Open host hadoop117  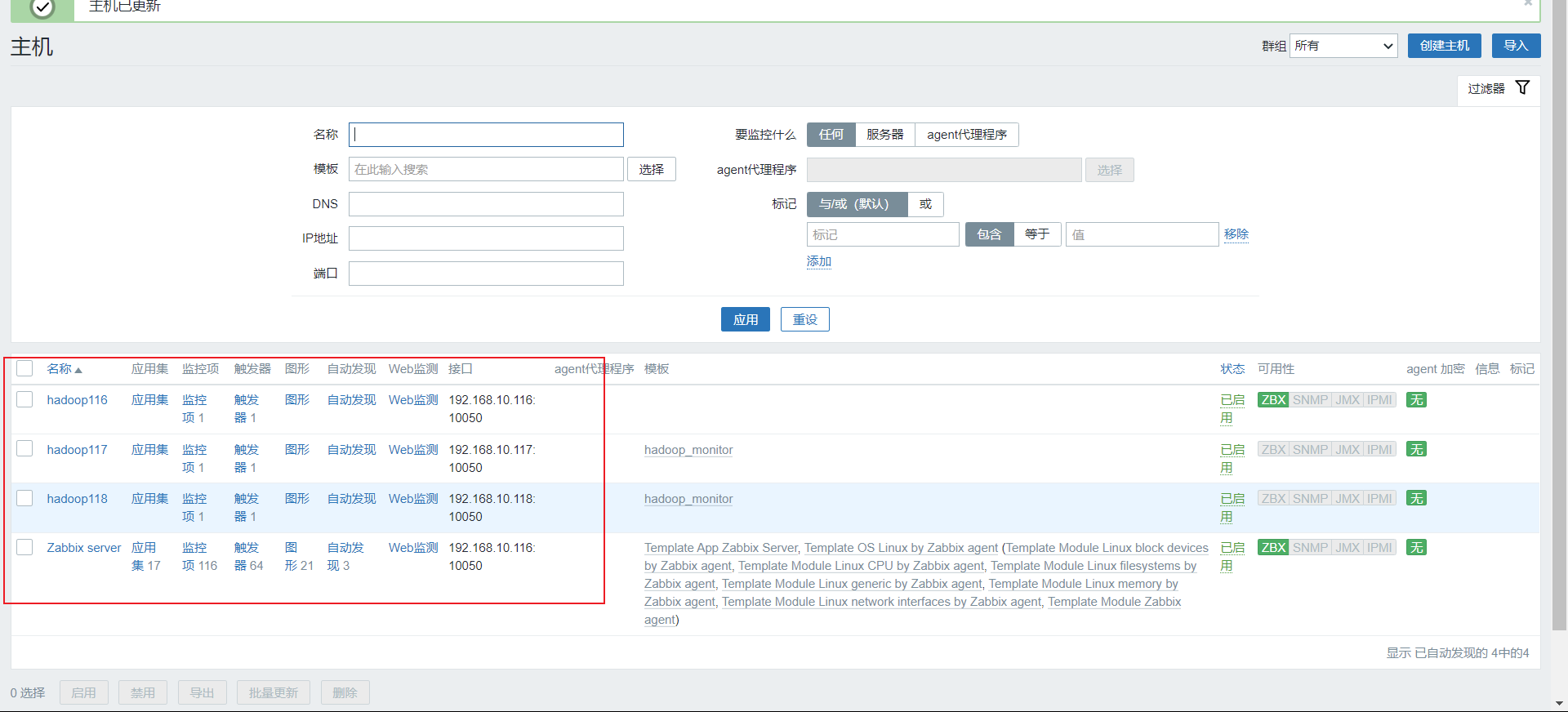77,450
